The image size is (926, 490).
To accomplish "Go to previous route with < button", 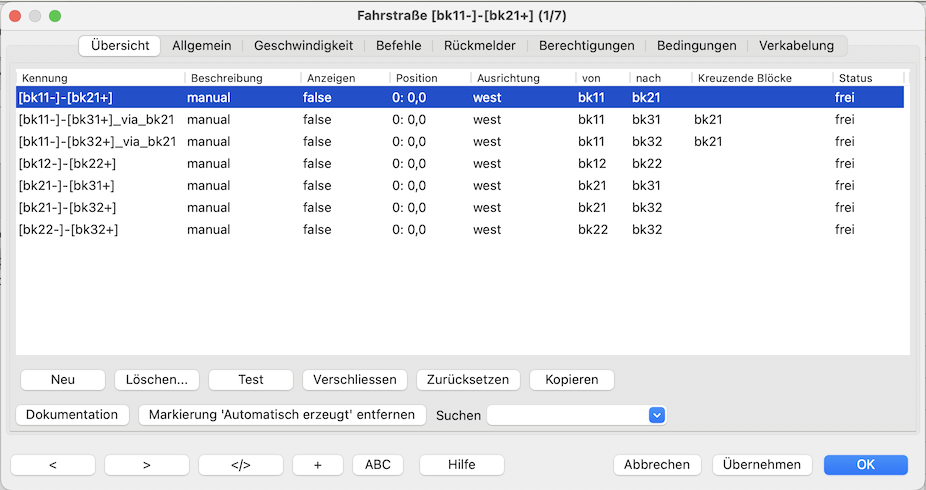I will point(53,465).
